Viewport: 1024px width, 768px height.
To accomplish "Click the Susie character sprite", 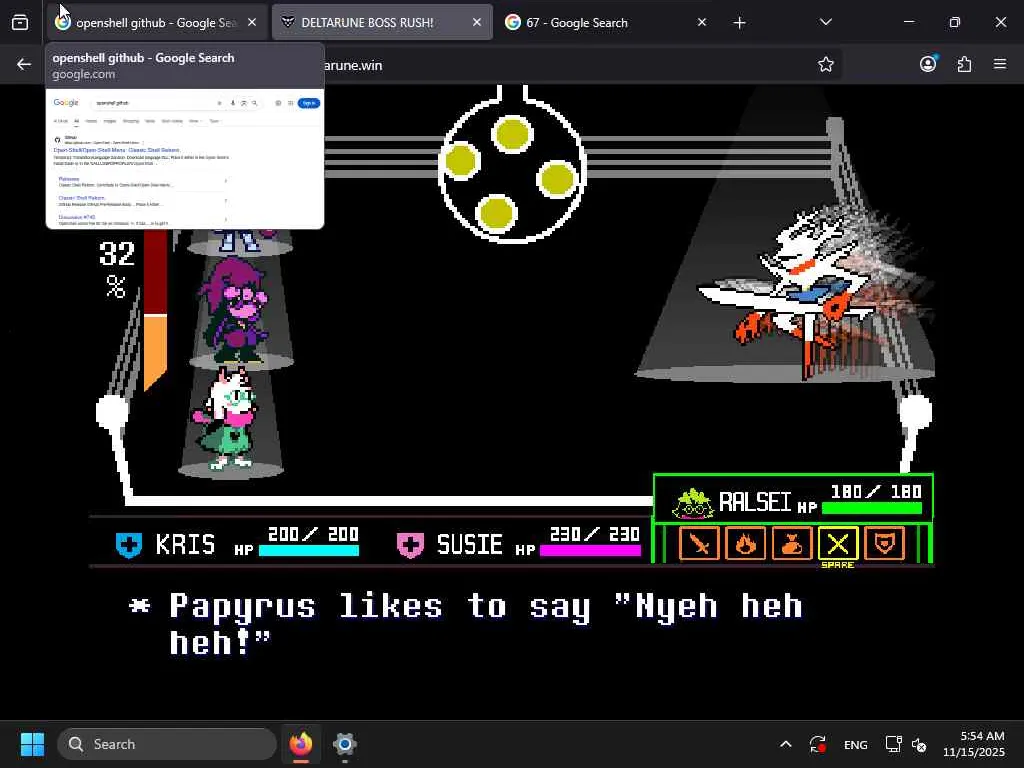I will [x=236, y=310].
